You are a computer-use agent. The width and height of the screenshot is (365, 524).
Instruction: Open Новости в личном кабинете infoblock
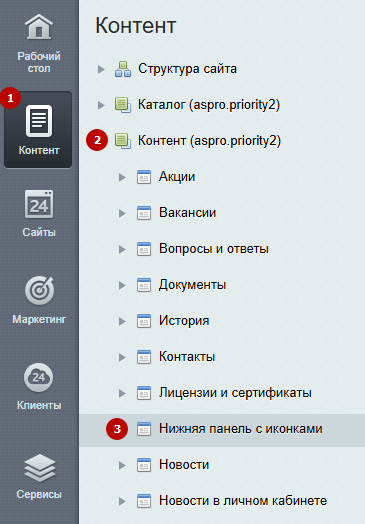point(243,501)
